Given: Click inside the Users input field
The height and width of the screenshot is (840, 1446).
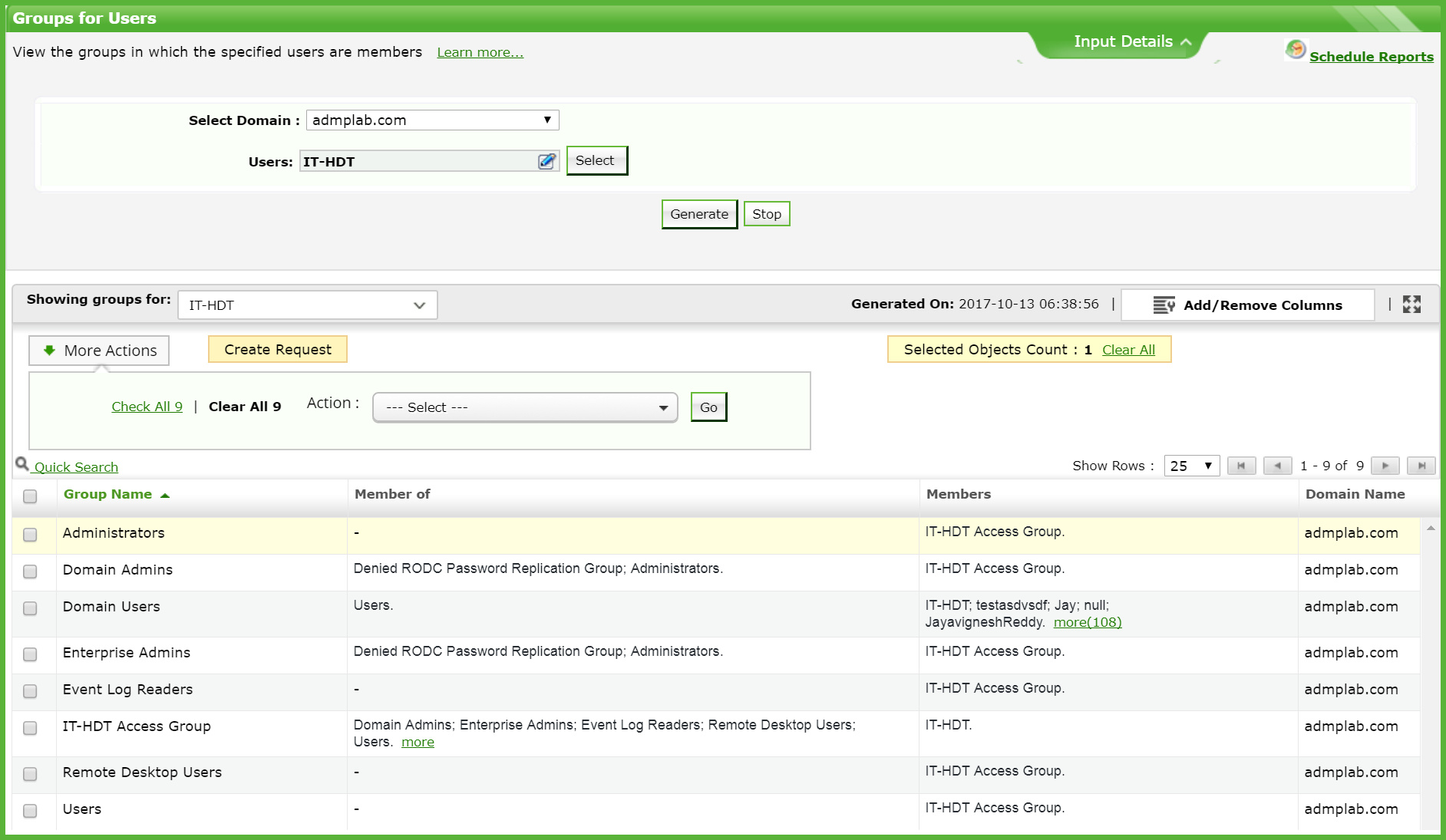Looking at the screenshot, I should pos(414,161).
